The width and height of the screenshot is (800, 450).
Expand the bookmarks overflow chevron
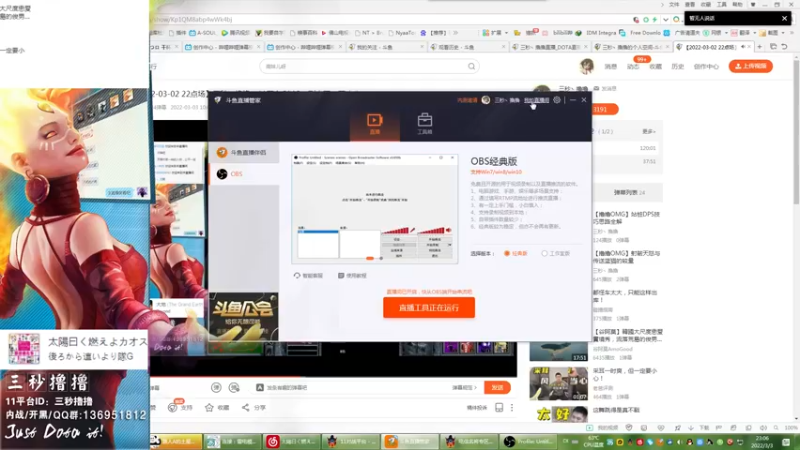(x=455, y=33)
